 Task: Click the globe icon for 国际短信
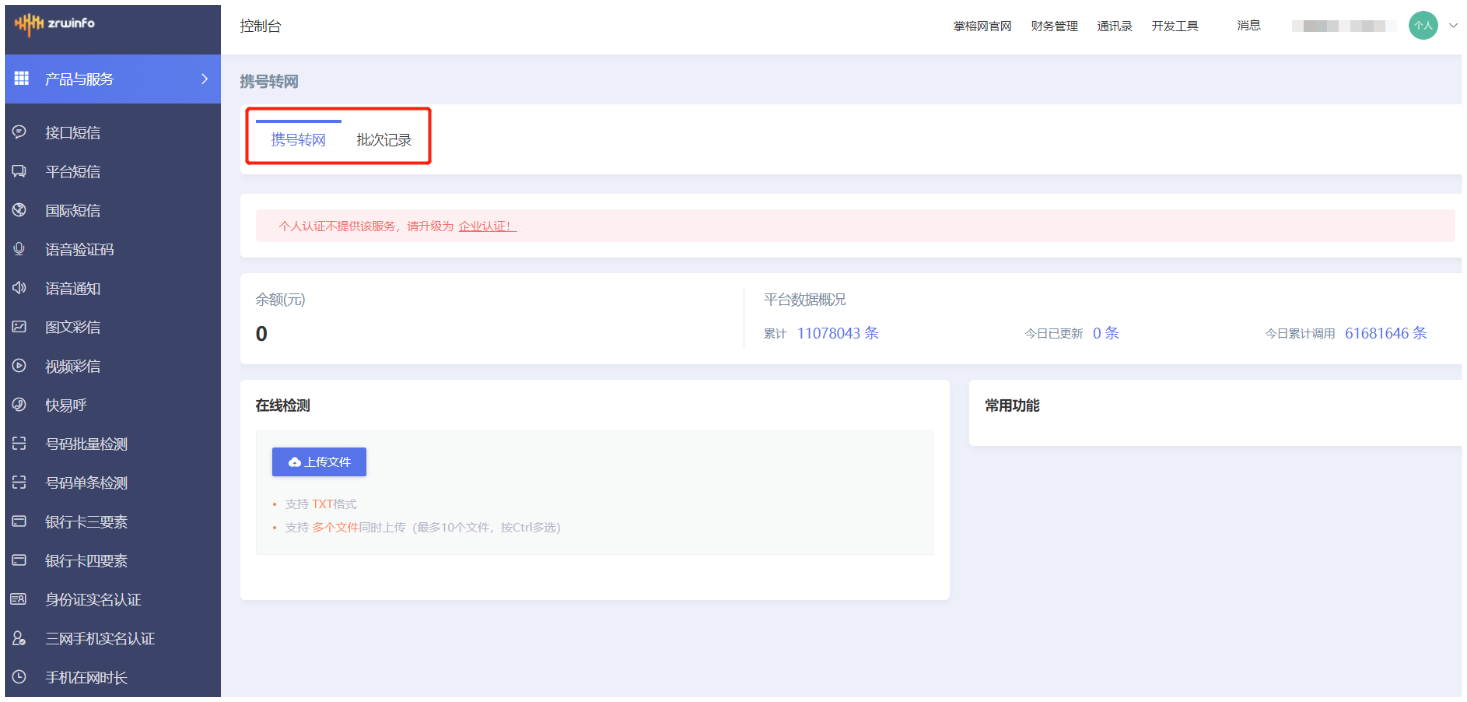[18, 210]
